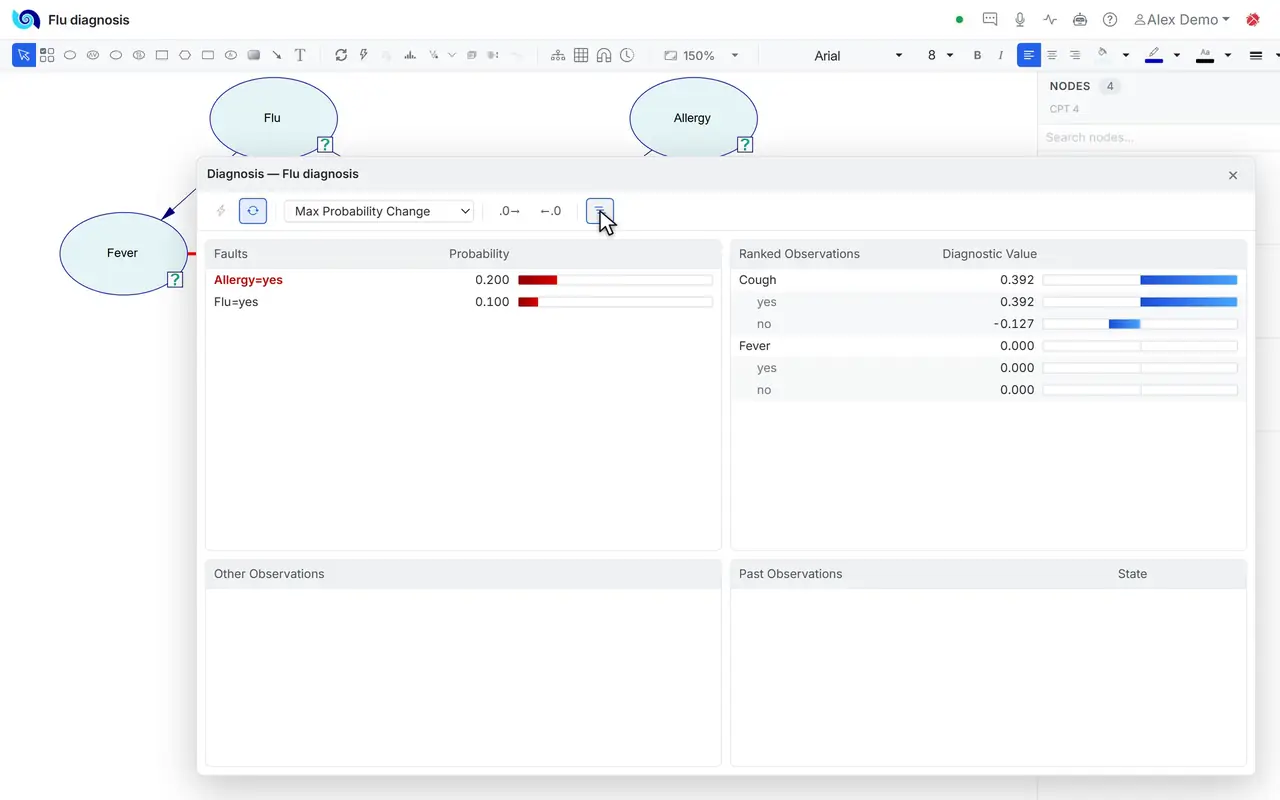Image resolution: width=1280 pixels, height=800 pixels.
Task: Click the microphone icon
Action: point(1020,19)
